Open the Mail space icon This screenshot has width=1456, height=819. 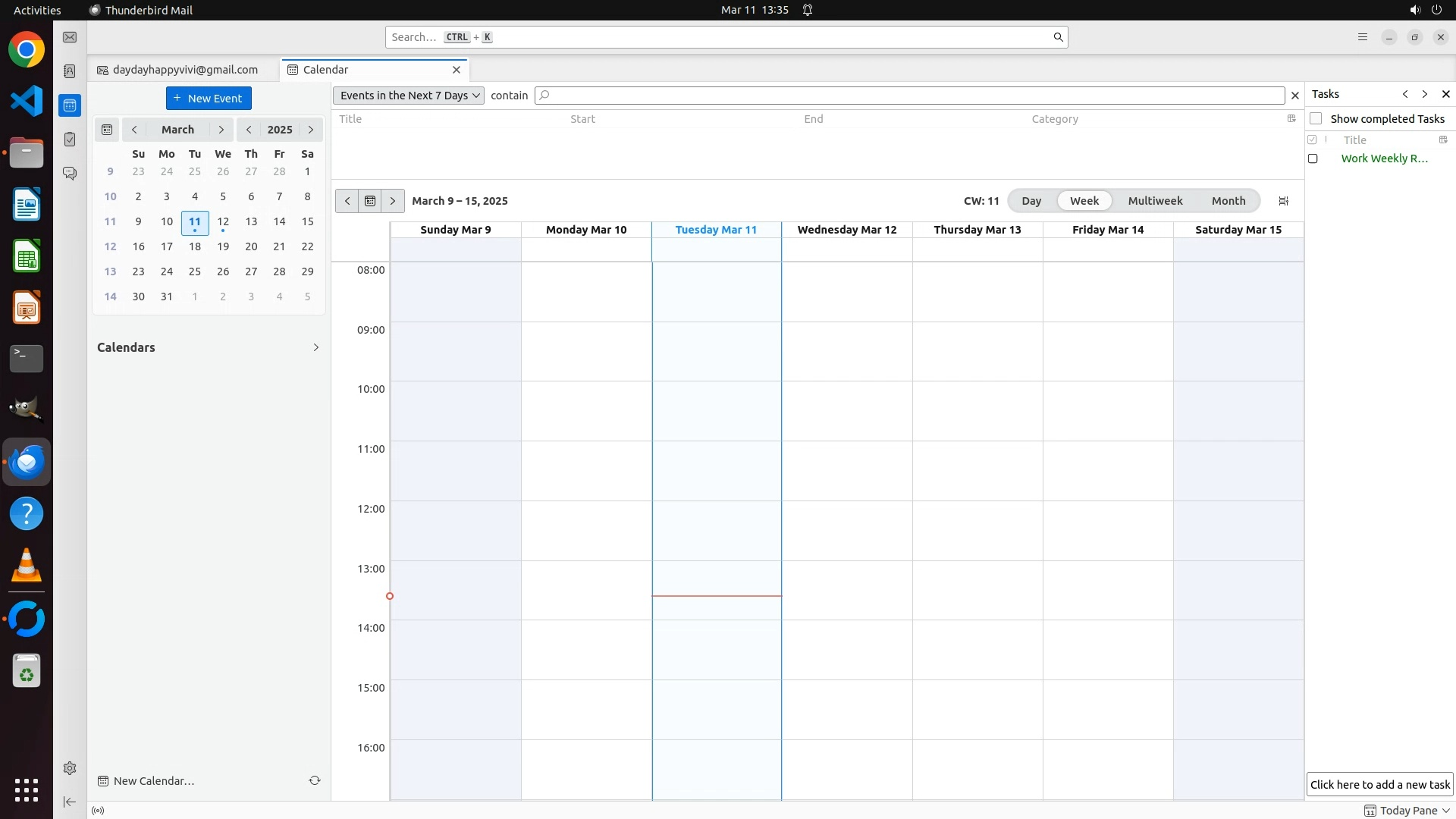[x=70, y=37]
